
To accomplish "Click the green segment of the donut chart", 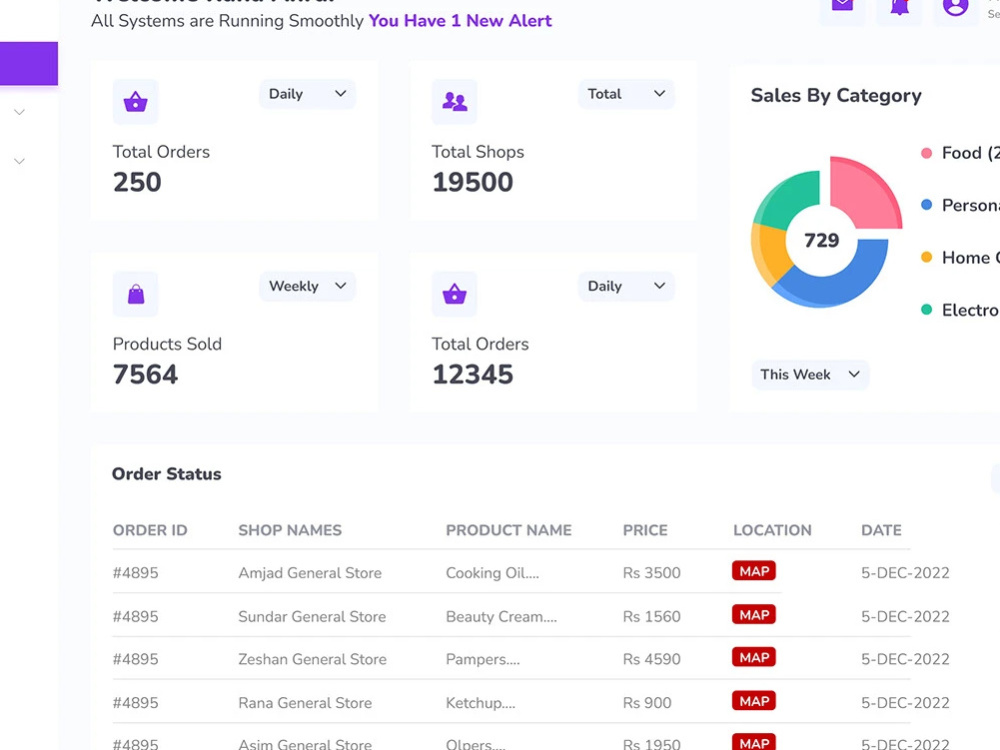I will pyautogui.click(x=790, y=199).
